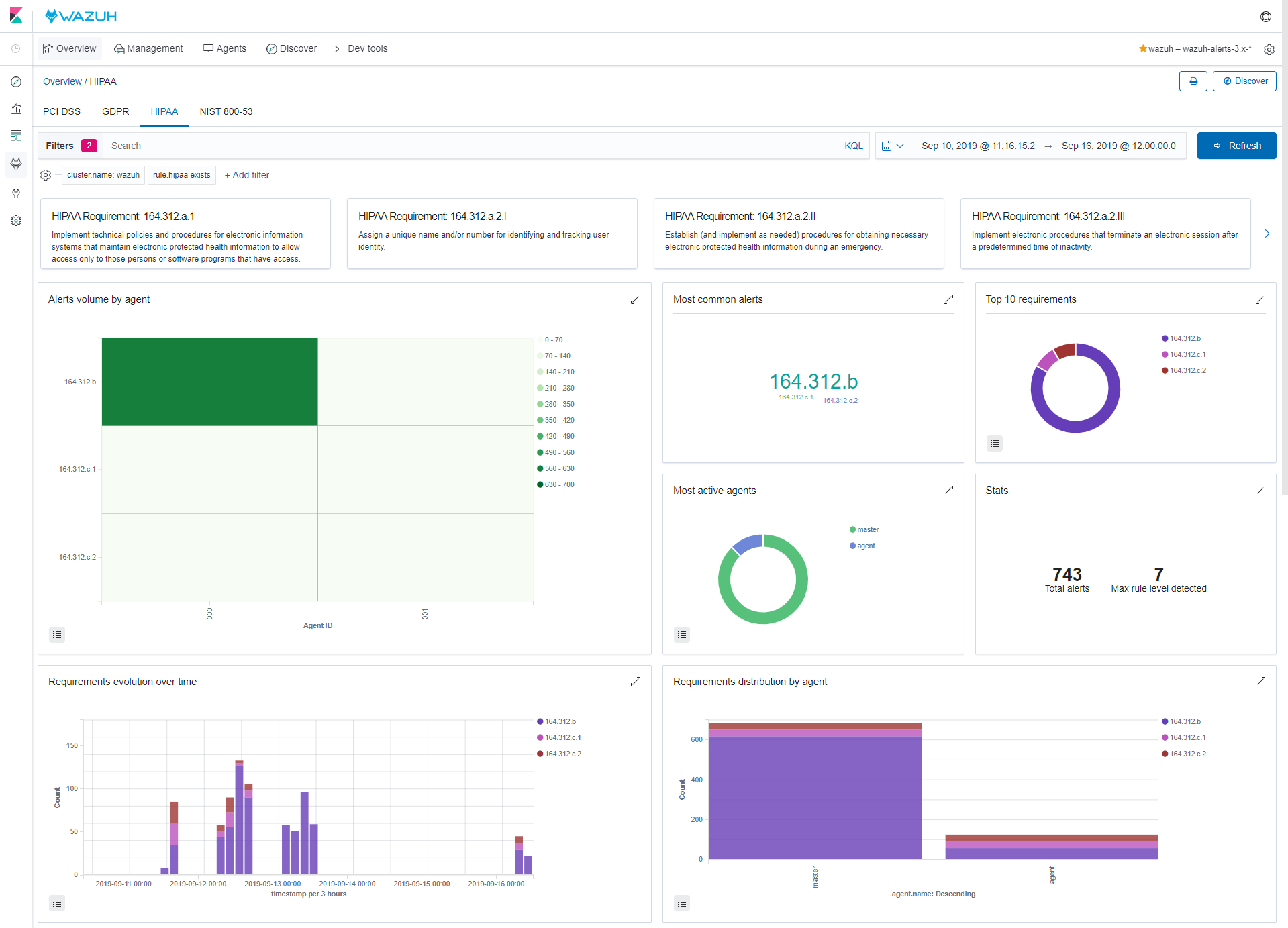Switch to the GDPR tab
The image size is (1288, 928).
(x=115, y=111)
